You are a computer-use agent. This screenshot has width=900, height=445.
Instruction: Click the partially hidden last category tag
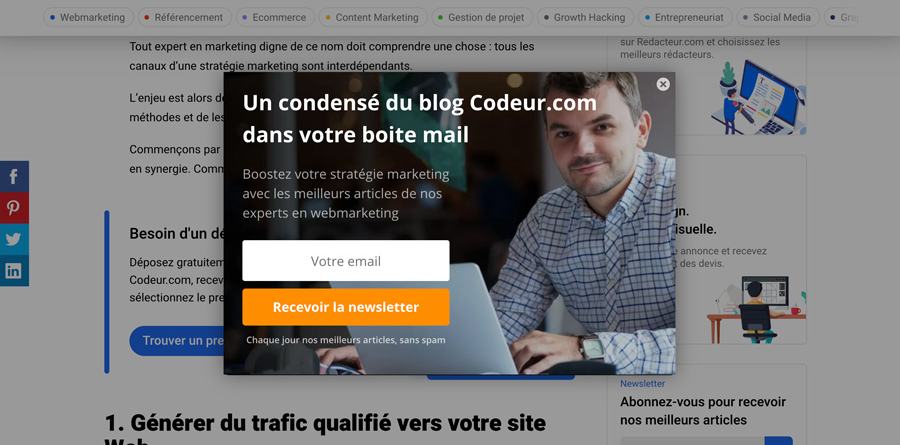coord(843,17)
